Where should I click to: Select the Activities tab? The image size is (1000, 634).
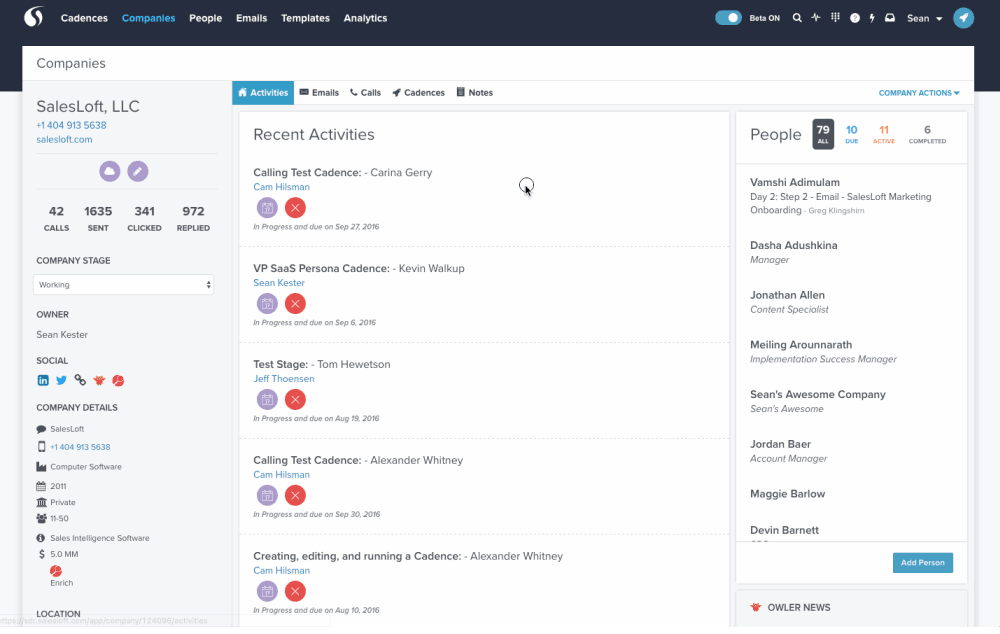(x=263, y=92)
